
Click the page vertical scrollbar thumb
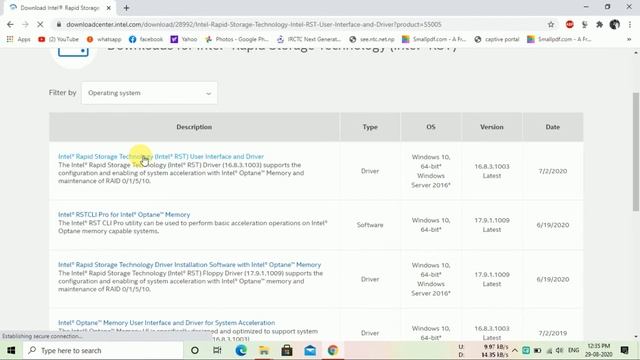[636, 151]
